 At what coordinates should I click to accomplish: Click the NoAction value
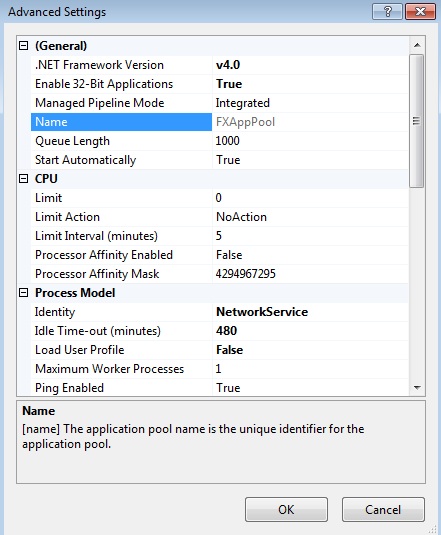(x=241, y=217)
